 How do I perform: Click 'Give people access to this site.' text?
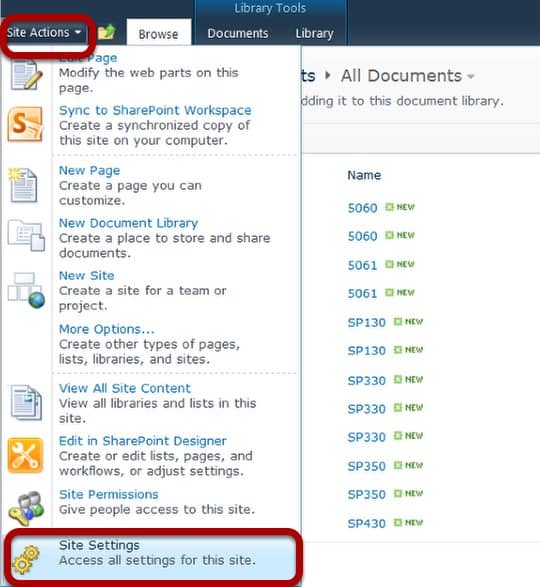[157, 510]
